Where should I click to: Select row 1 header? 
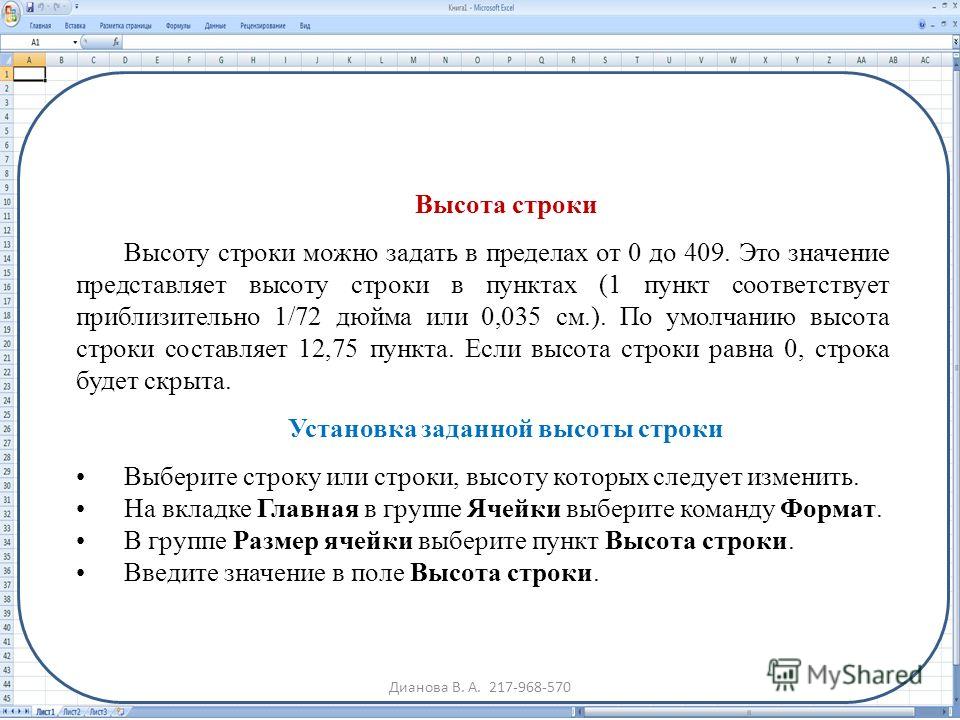[6, 74]
